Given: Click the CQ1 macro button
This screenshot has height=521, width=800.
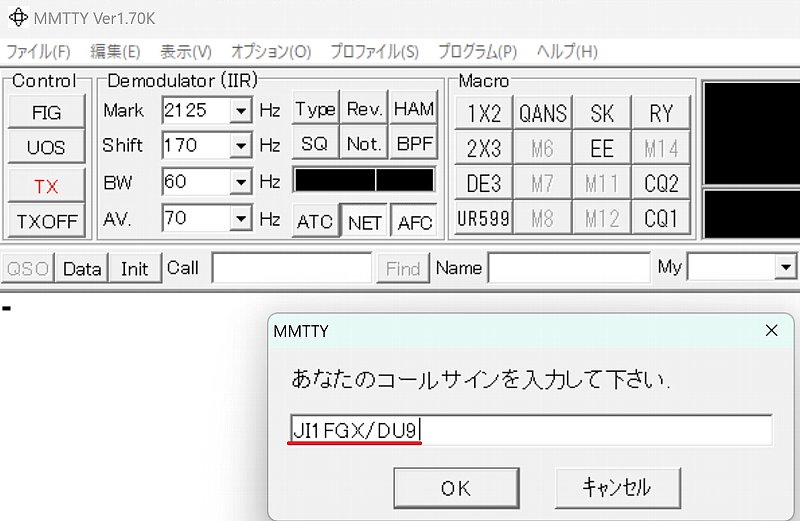Looking at the screenshot, I should click(661, 218).
